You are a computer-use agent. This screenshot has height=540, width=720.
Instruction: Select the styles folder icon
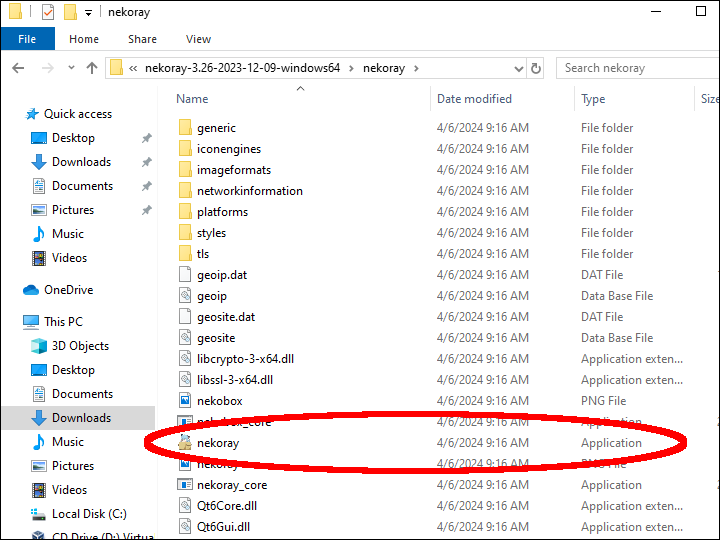(185, 233)
